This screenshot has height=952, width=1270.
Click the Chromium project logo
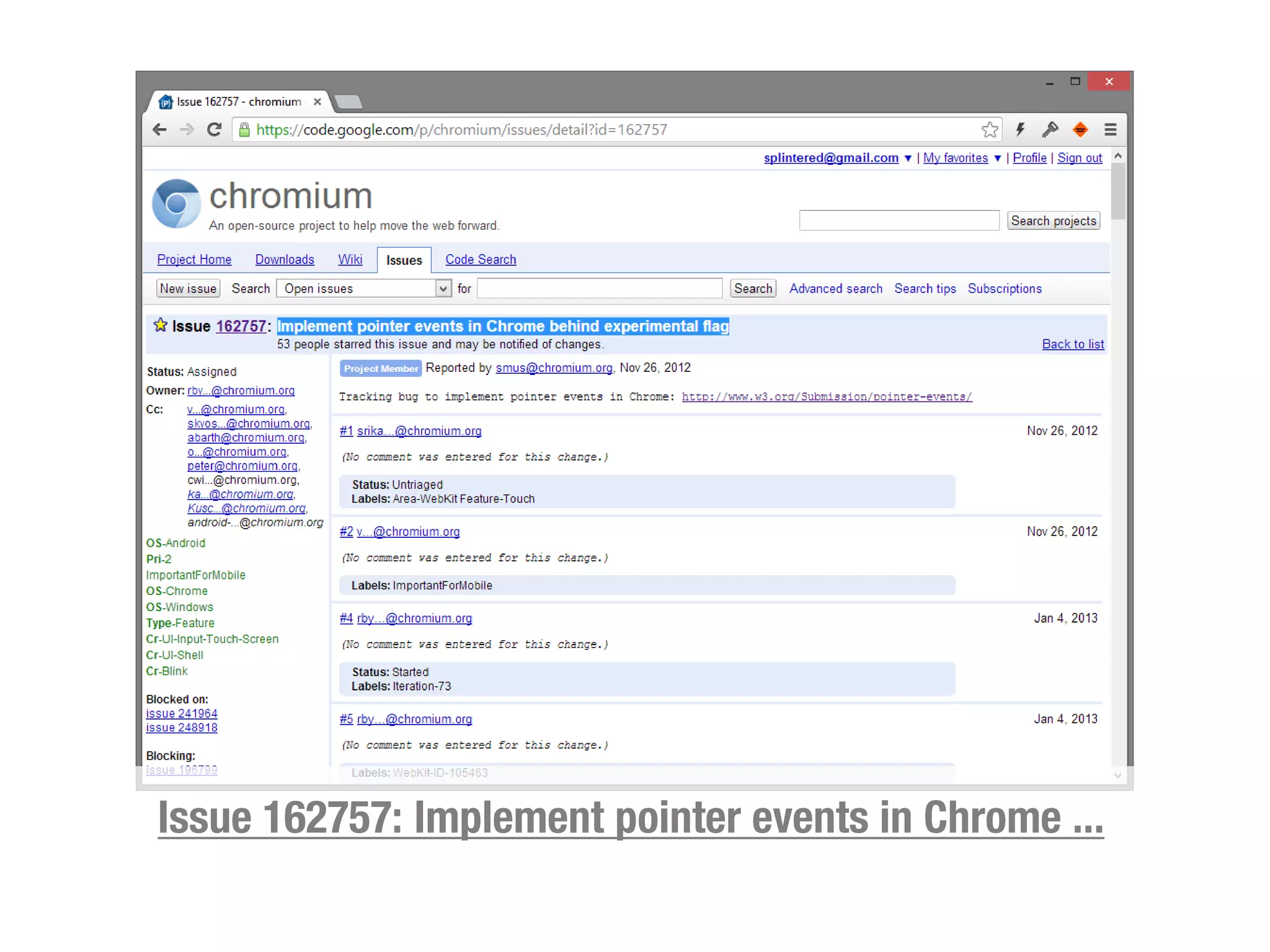[x=176, y=203]
